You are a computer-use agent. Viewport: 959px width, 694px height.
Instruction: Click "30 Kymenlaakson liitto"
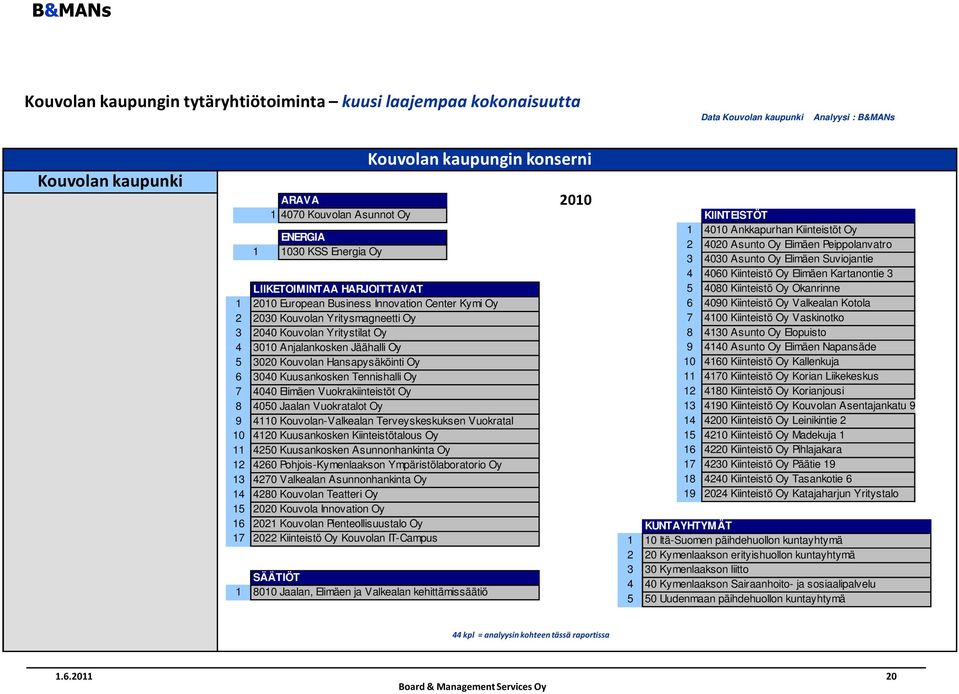pyautogui.click(x=787, y=570)
